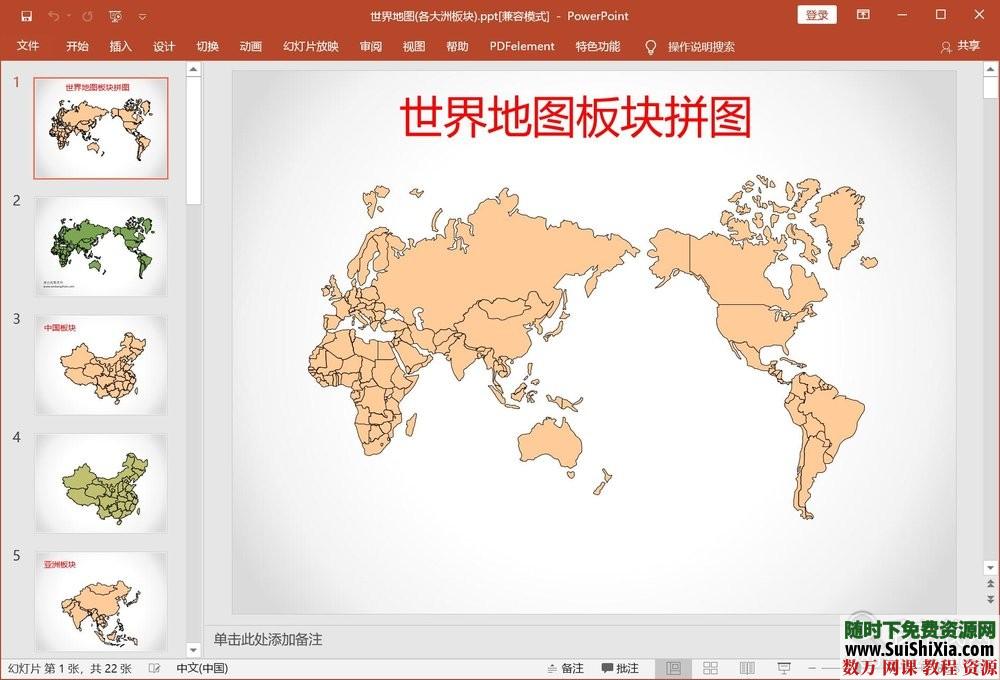Open the Undo history dropdown arrow

coord(68,14)
